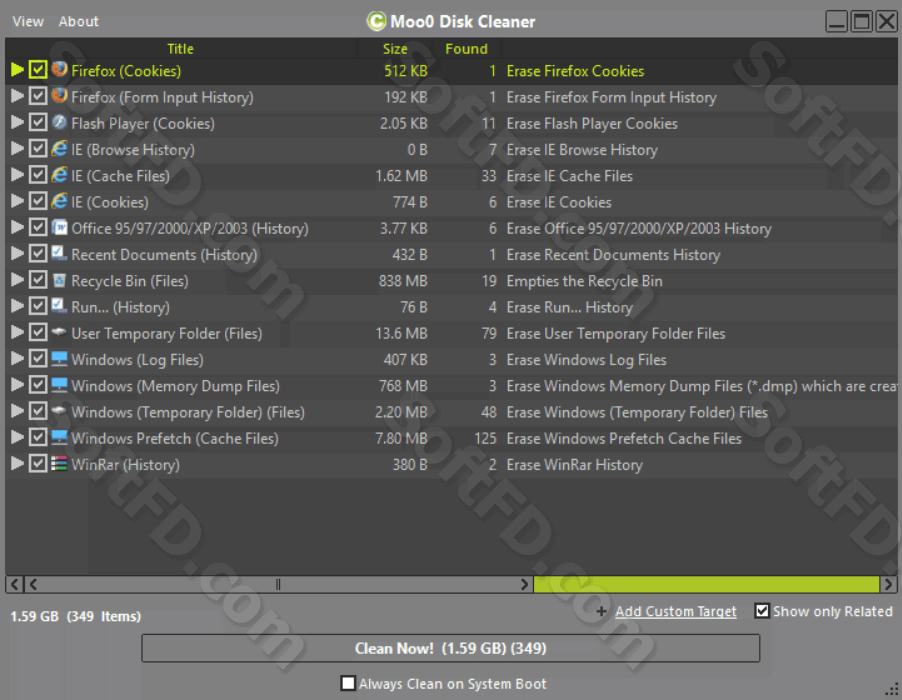Click the WinRar (History) books icon
Image resolution: width=902 pixels, height=700 pixels.
pyautogui.click(x=59, y=464)
